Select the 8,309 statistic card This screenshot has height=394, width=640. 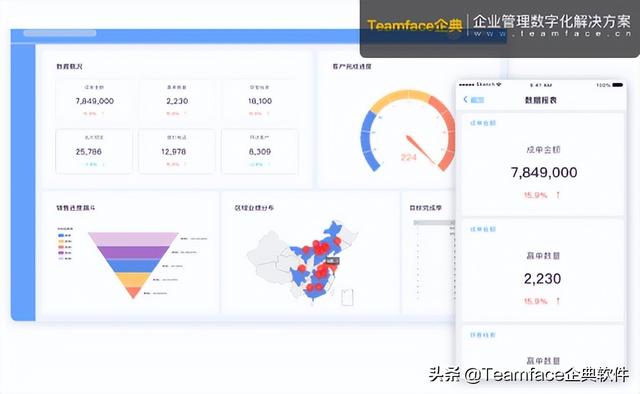[260, 151]
